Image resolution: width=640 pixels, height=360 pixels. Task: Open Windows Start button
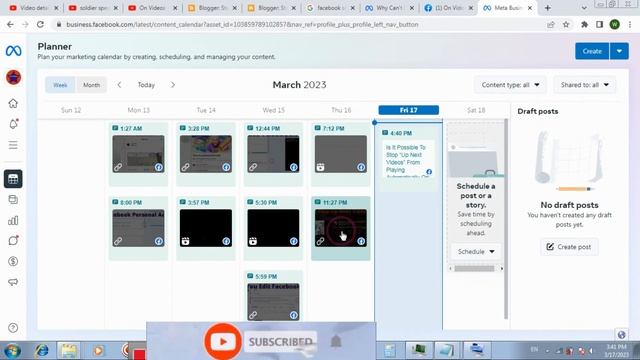point(12,351)
